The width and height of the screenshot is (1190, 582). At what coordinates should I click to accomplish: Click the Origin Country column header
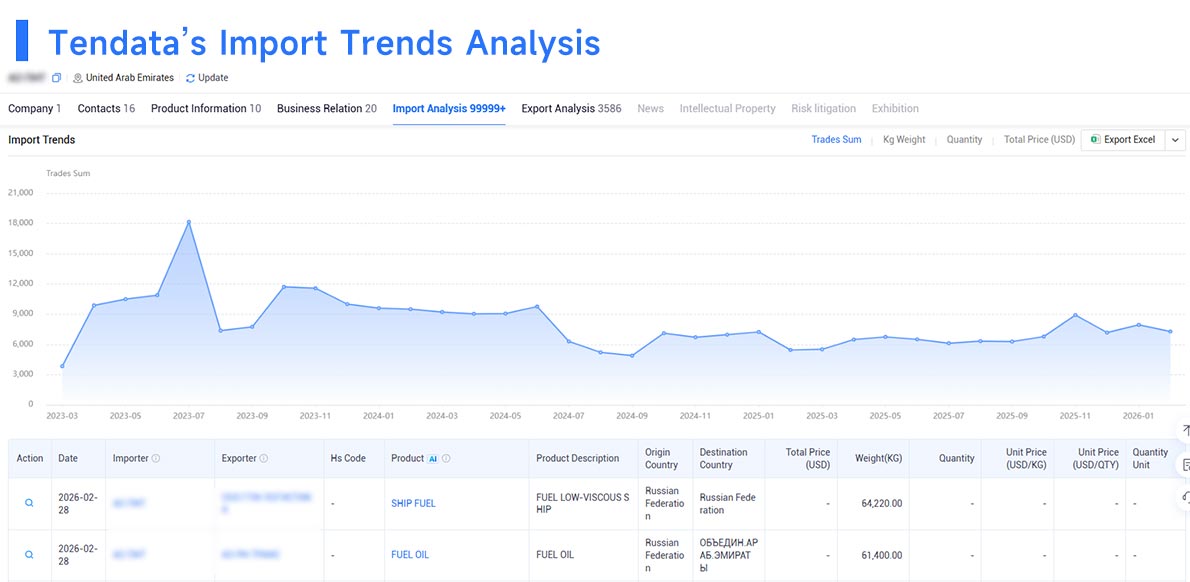(x=658, y=458)
